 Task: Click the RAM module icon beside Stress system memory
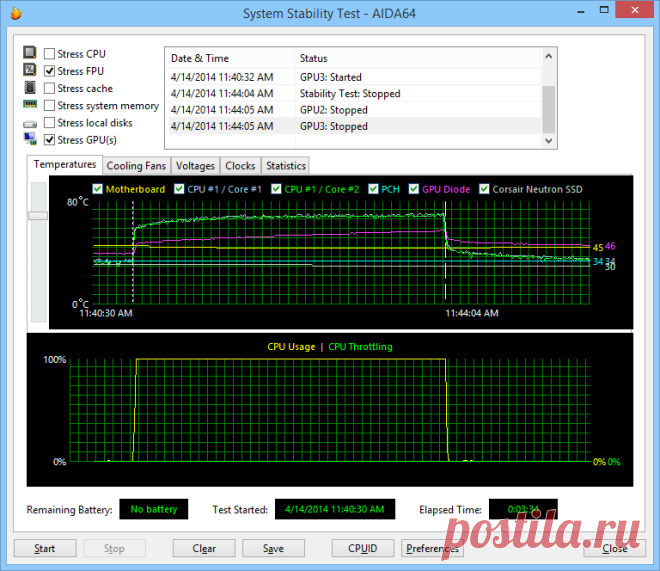[x=30, y=104]
